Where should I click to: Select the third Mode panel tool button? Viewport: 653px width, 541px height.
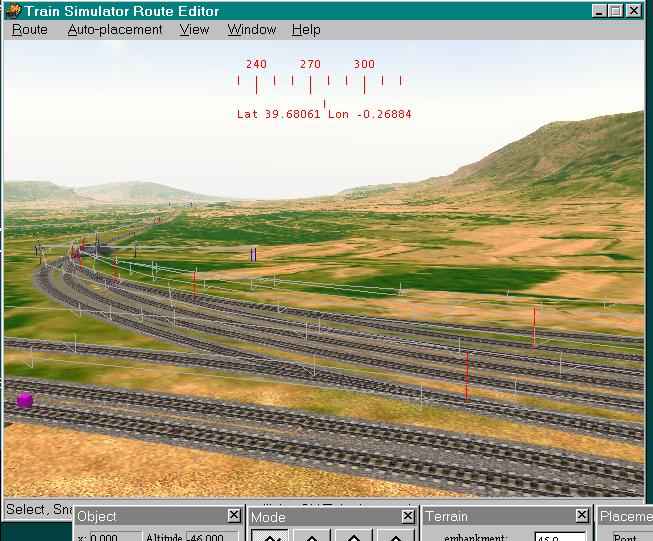[354, 536]
